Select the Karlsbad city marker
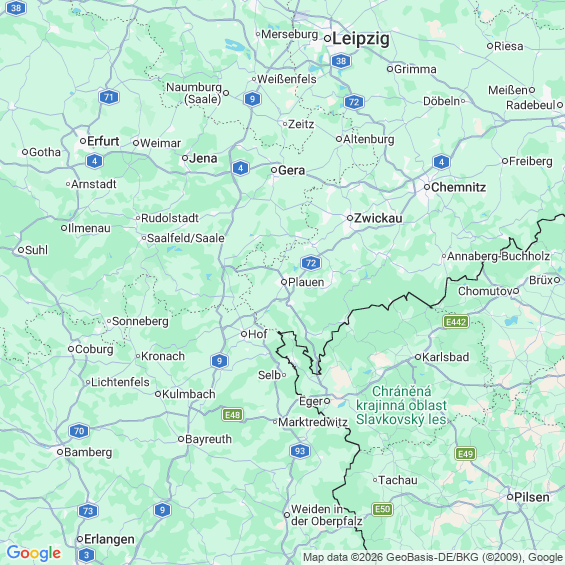Image resolution: width=565 pixels, height=565 pixels. (418, 357)
